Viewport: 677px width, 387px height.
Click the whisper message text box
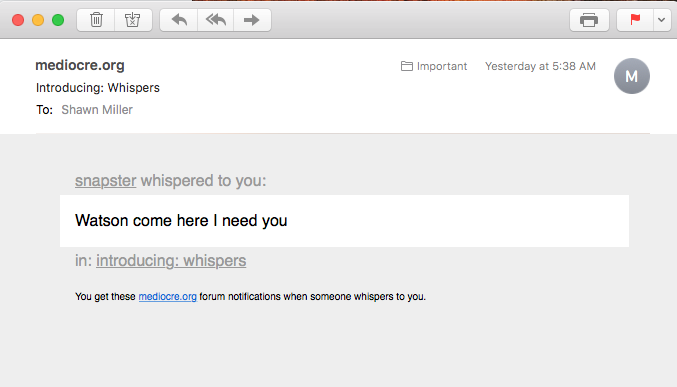pyautogui.click(x=344, y=221)
